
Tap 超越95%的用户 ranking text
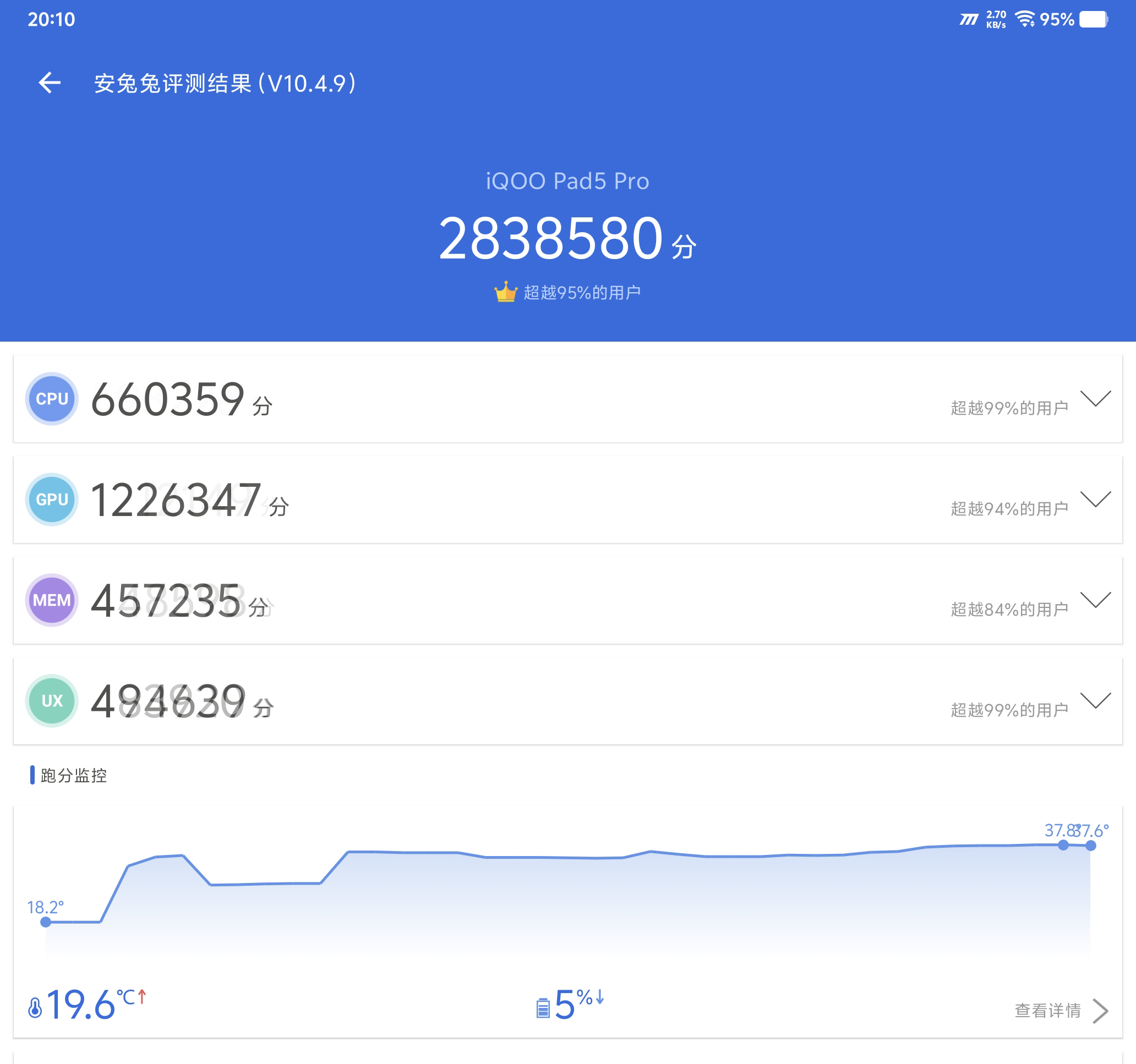(x=582, y=293)
